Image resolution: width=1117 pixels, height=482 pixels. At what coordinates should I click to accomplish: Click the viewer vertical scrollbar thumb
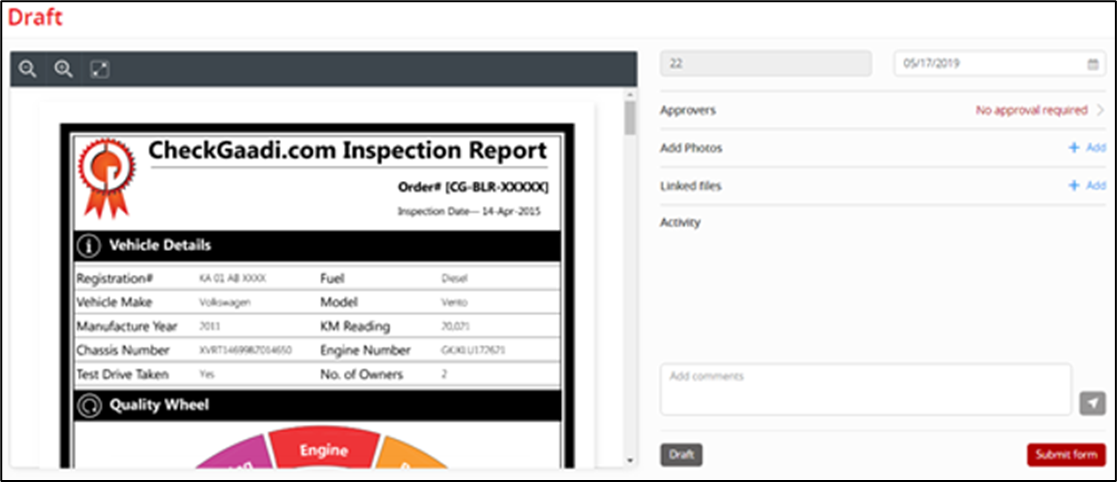click(630, 117)
